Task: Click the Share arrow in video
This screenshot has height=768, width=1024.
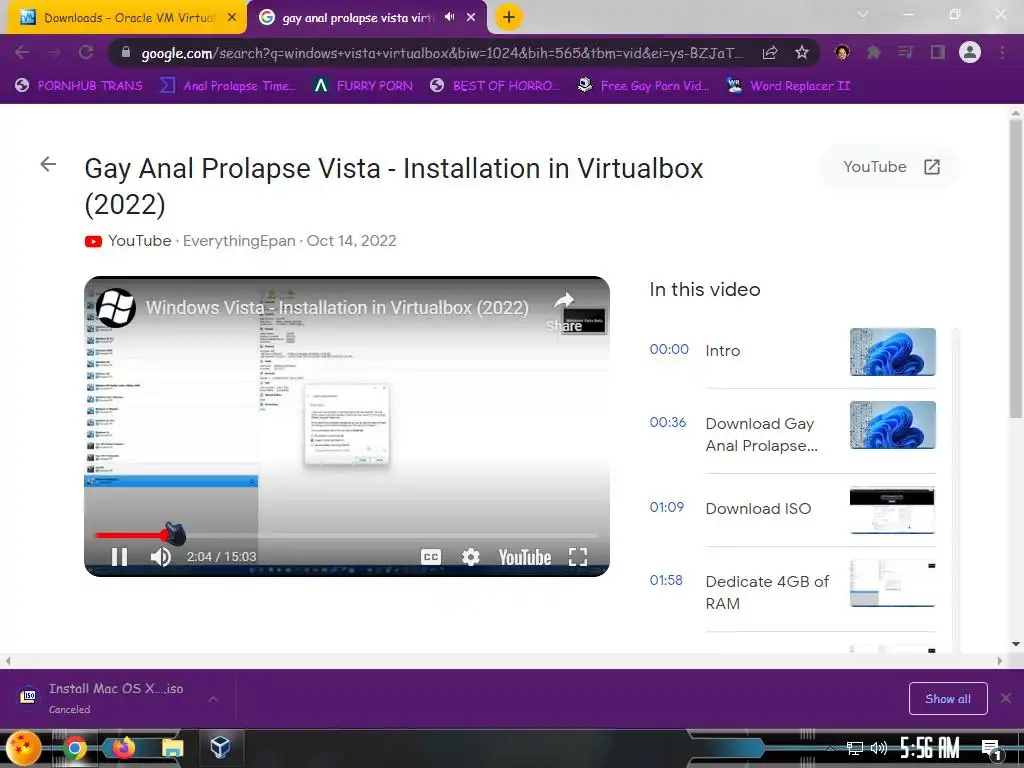Action: (x=564, y=311)
